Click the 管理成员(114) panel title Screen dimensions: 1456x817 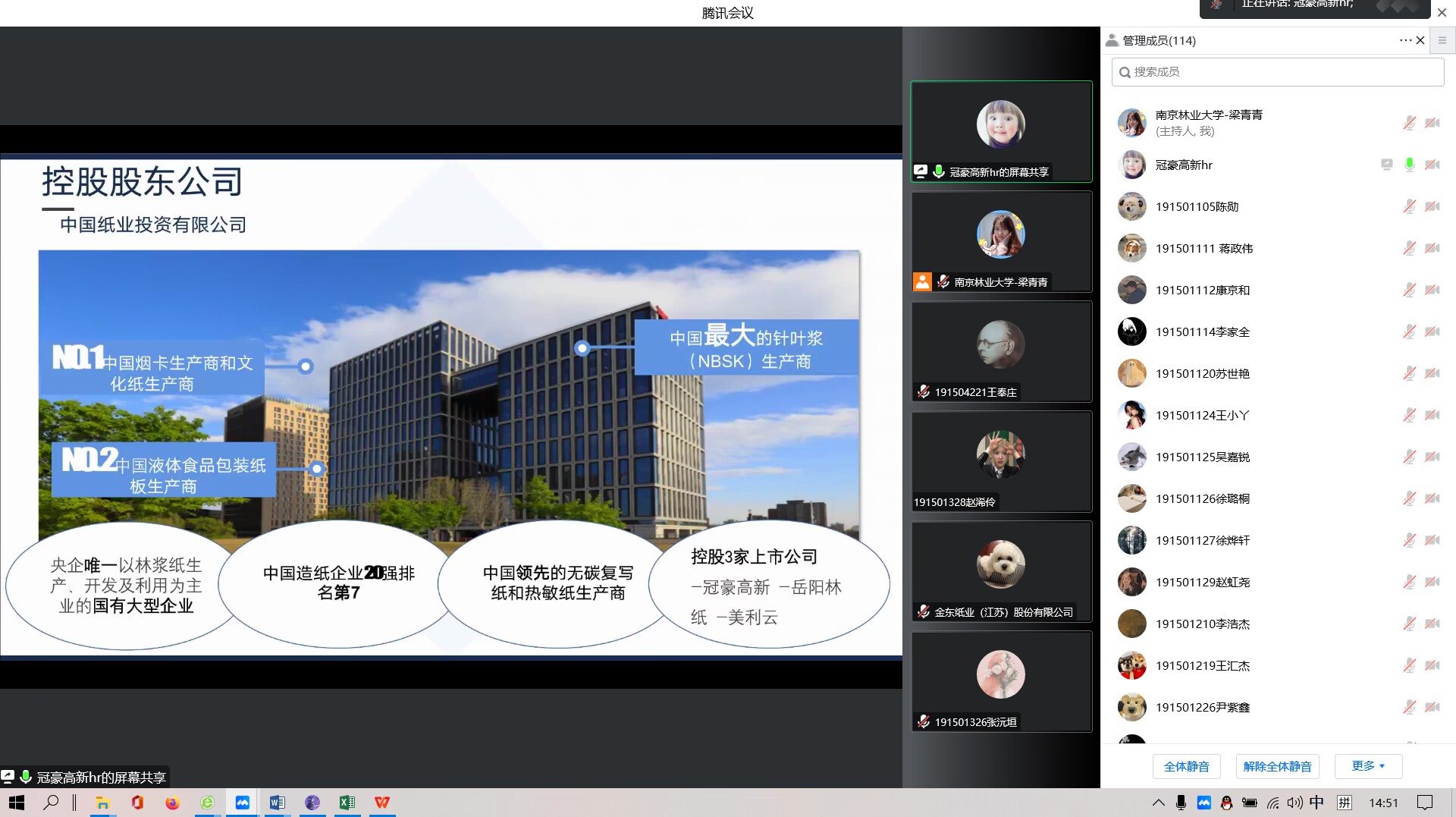pos(1159,40)
